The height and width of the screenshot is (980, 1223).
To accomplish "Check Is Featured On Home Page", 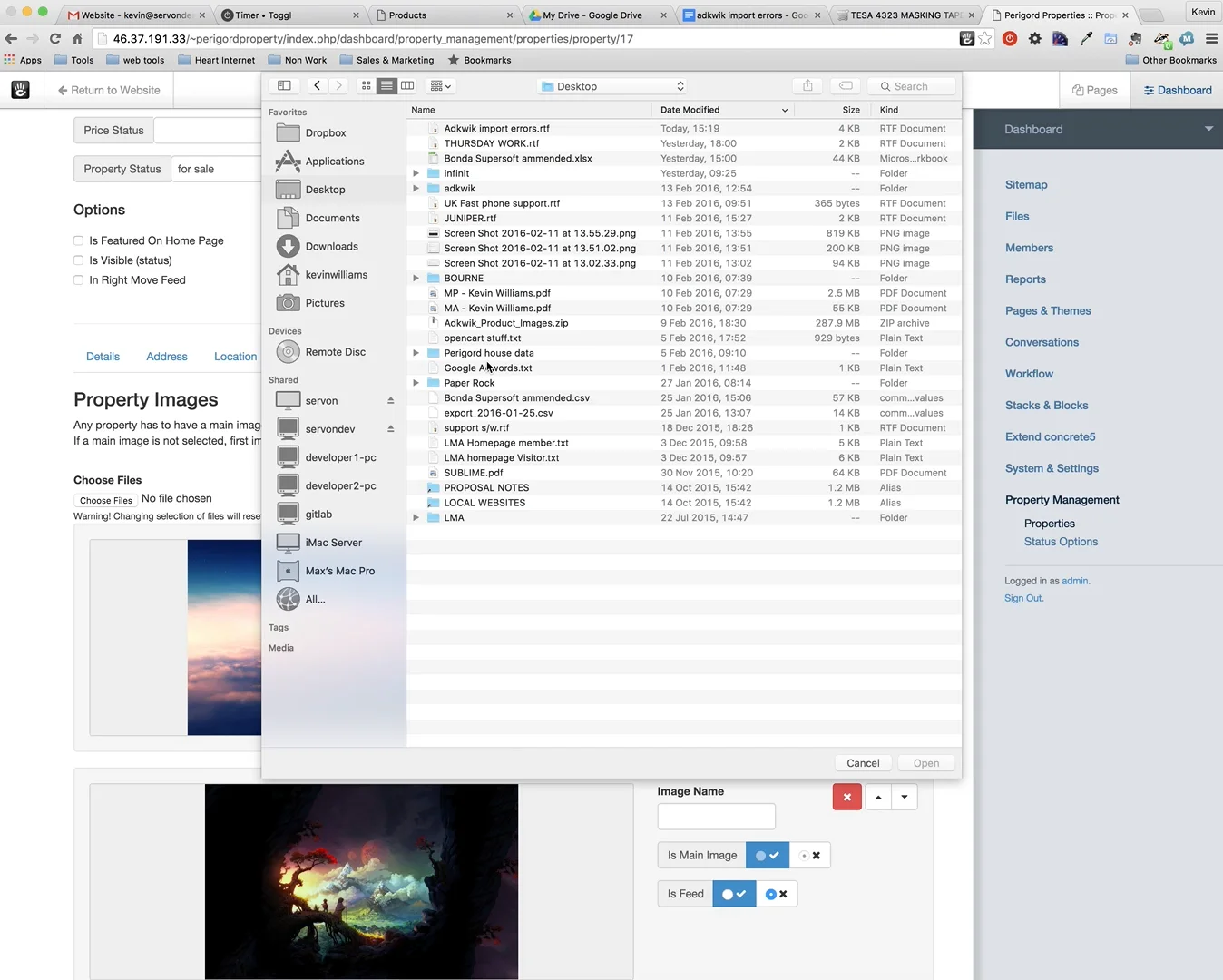I will [x=78, y=240].
